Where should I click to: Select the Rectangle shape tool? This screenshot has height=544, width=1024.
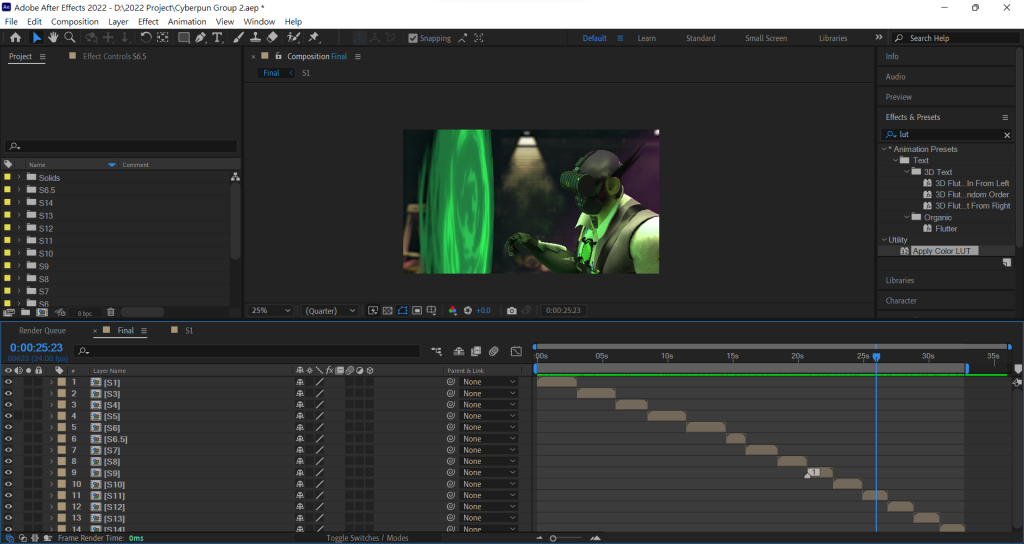(x=184, y=38)
